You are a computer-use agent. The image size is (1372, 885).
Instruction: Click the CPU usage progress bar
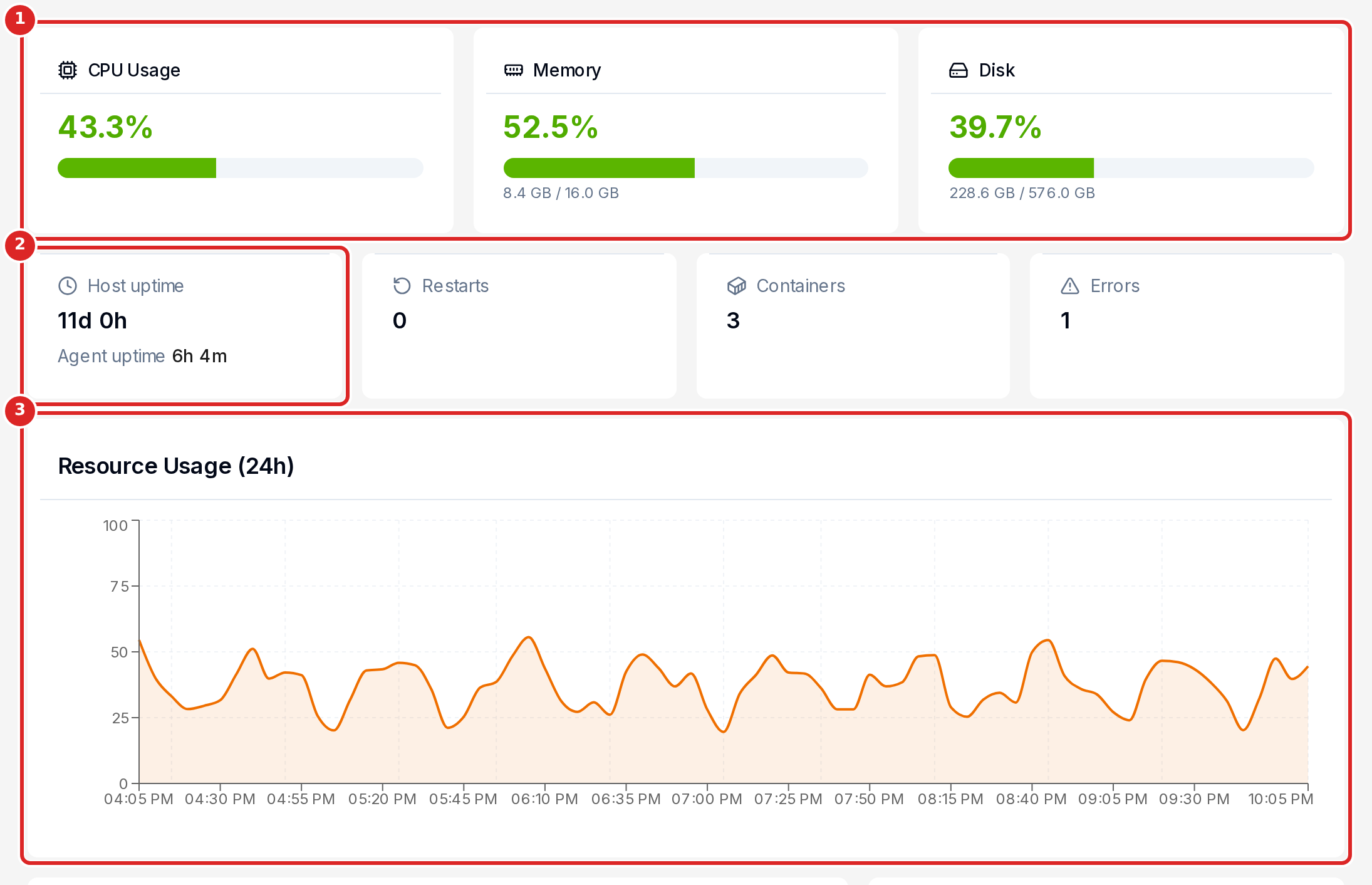pos(241,168)
